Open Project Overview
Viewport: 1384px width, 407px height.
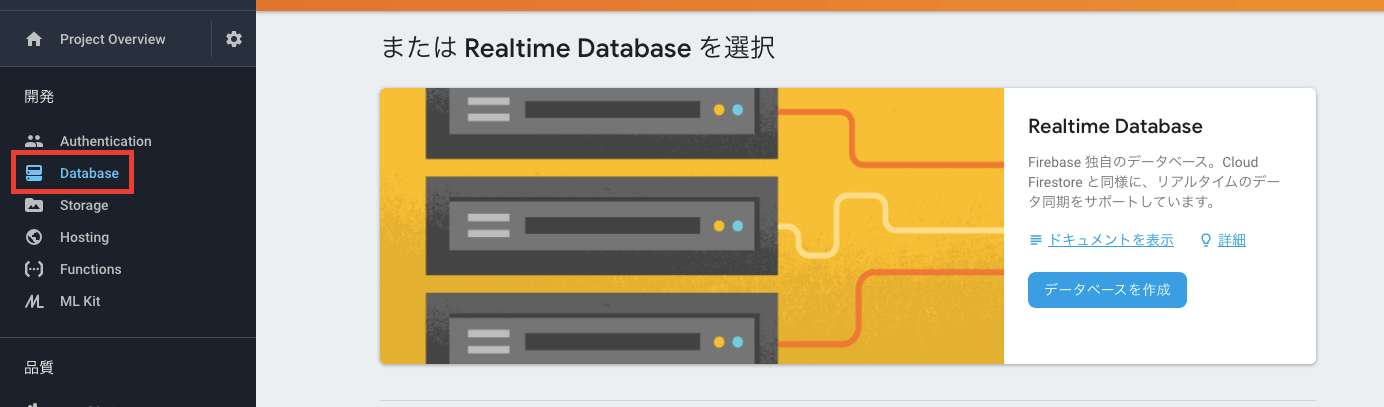click(113, 39)
